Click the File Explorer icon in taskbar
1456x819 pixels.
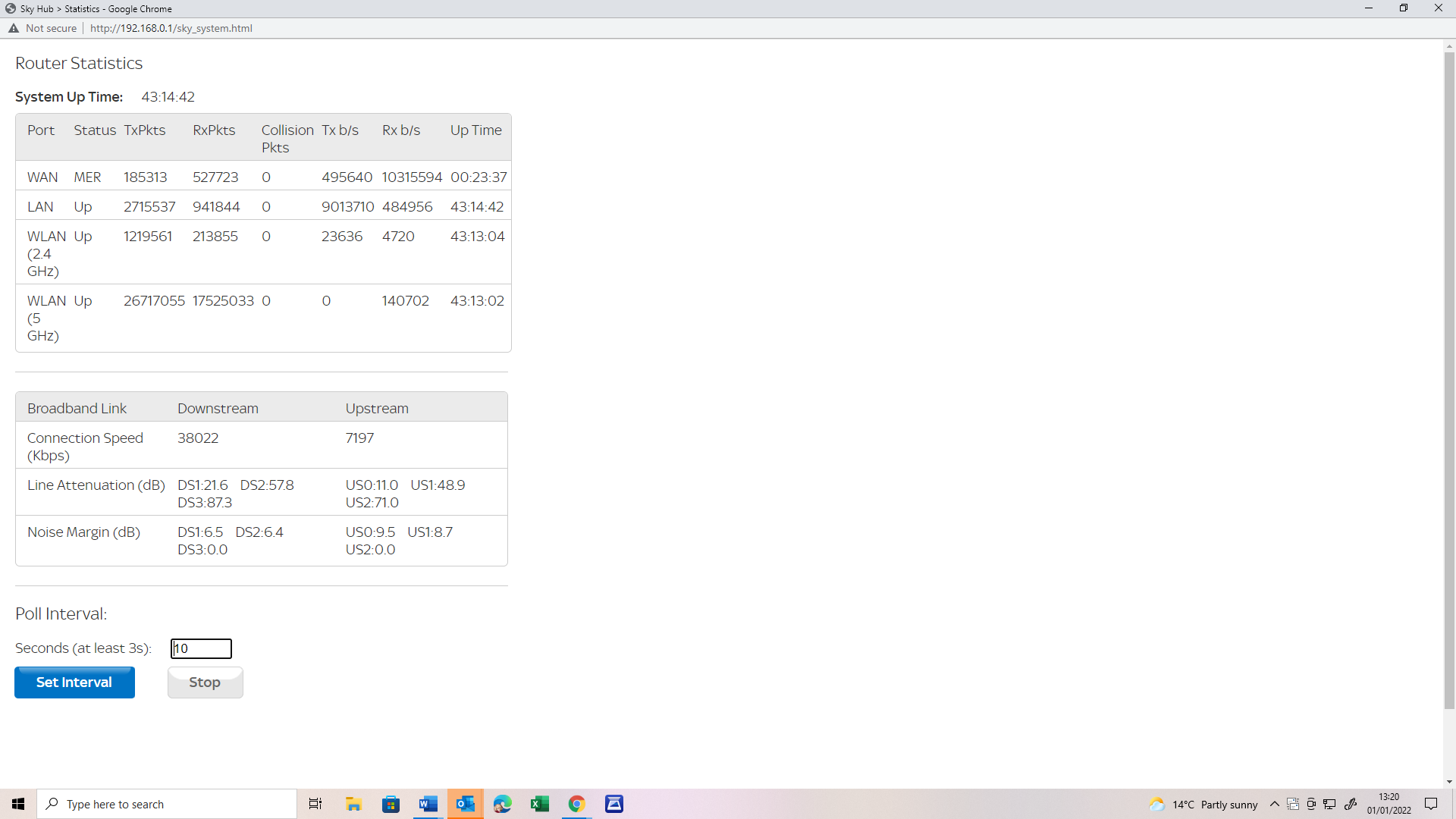click(x=353, y=804)
